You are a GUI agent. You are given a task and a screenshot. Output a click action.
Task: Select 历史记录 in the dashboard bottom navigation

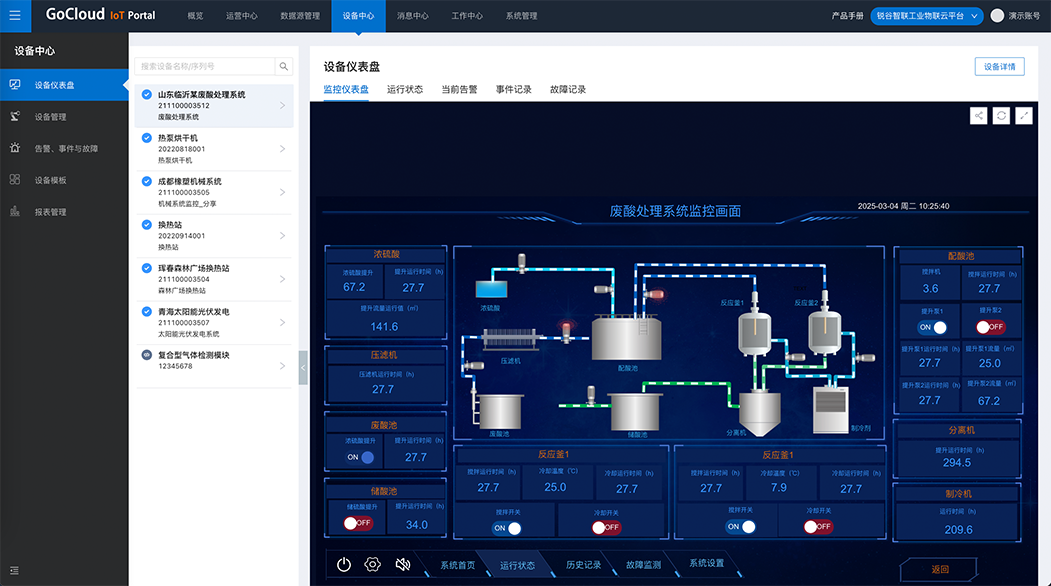(x=583, y=565)
